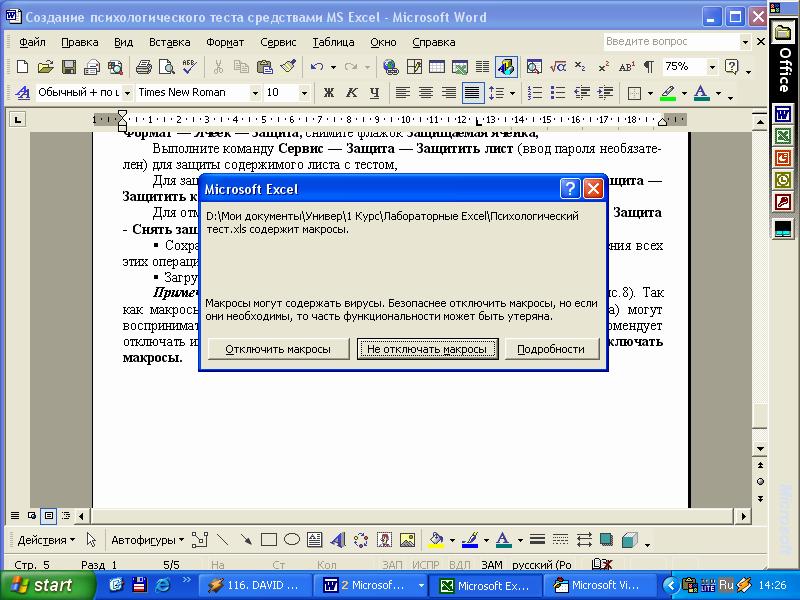The width and height of the screenshot is (800, 600).
Task: Open Автофигуры menu
Action: pyautogui.click(x=147, y=540)
